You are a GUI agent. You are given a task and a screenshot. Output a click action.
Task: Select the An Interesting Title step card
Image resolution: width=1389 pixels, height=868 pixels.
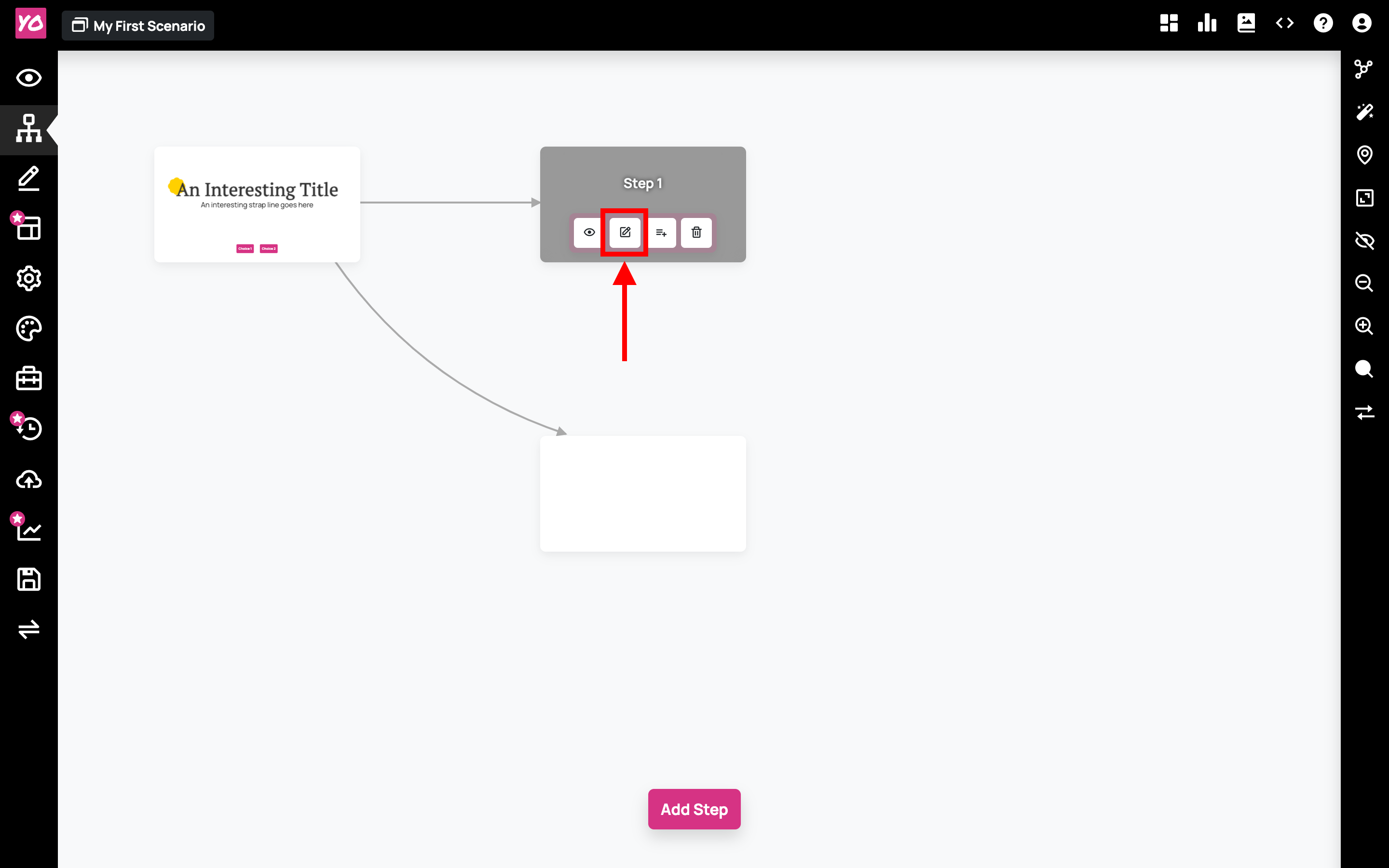[x=257, y=204]
